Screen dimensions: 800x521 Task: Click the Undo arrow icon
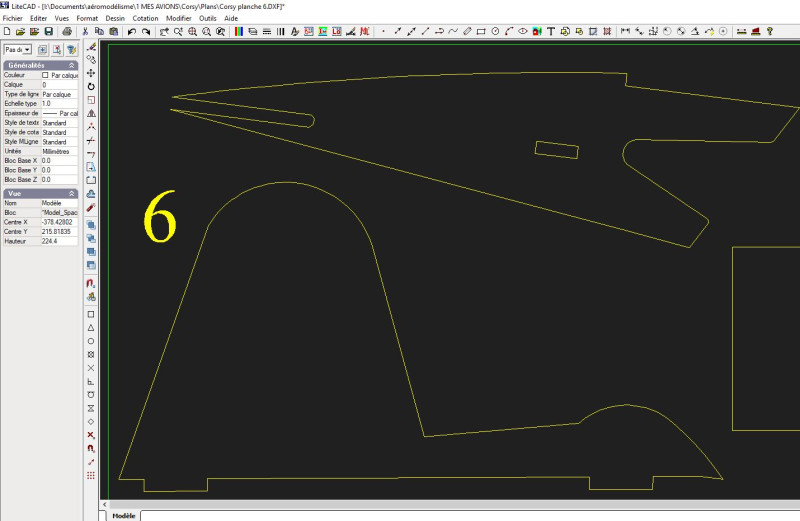[x=132, y=32]
